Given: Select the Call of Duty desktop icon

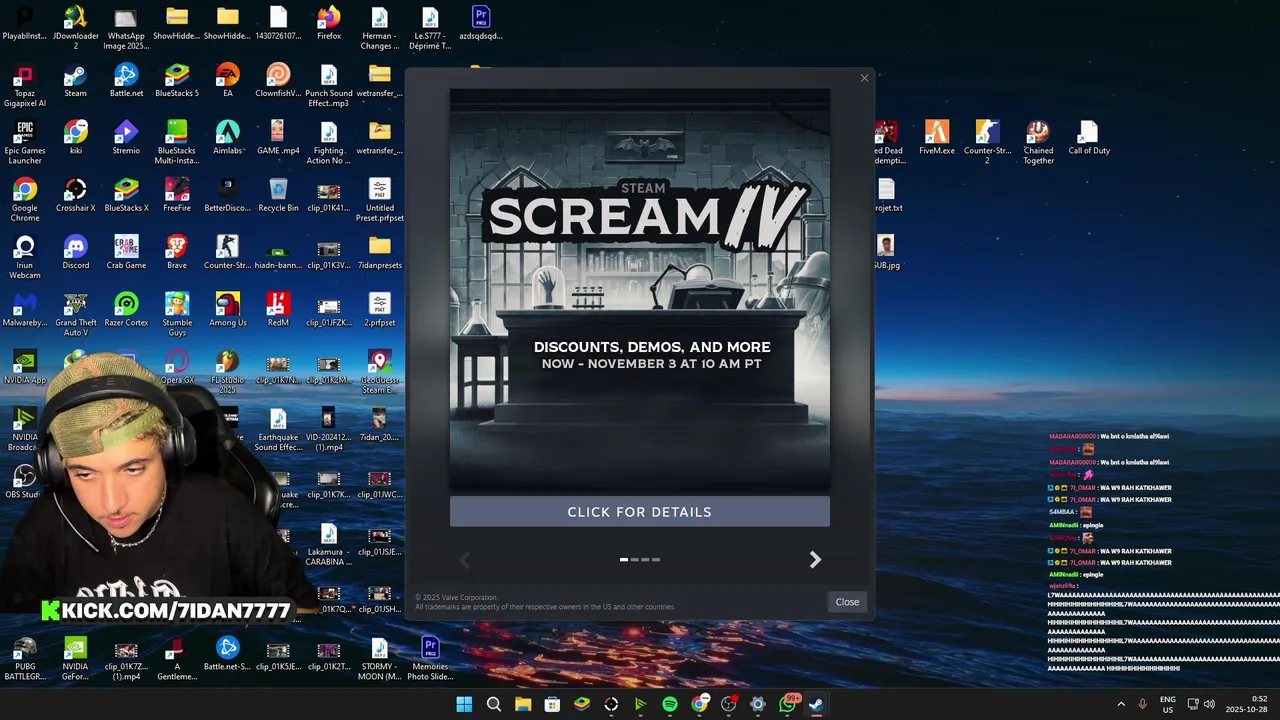Looking at the screenshot, I should (1089, 138).
